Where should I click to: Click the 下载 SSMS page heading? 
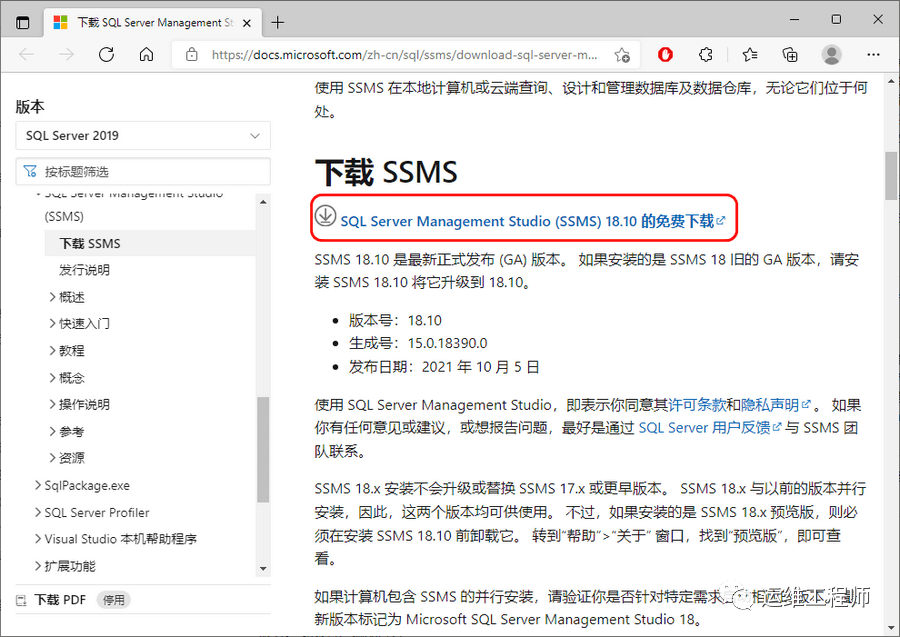386,172
